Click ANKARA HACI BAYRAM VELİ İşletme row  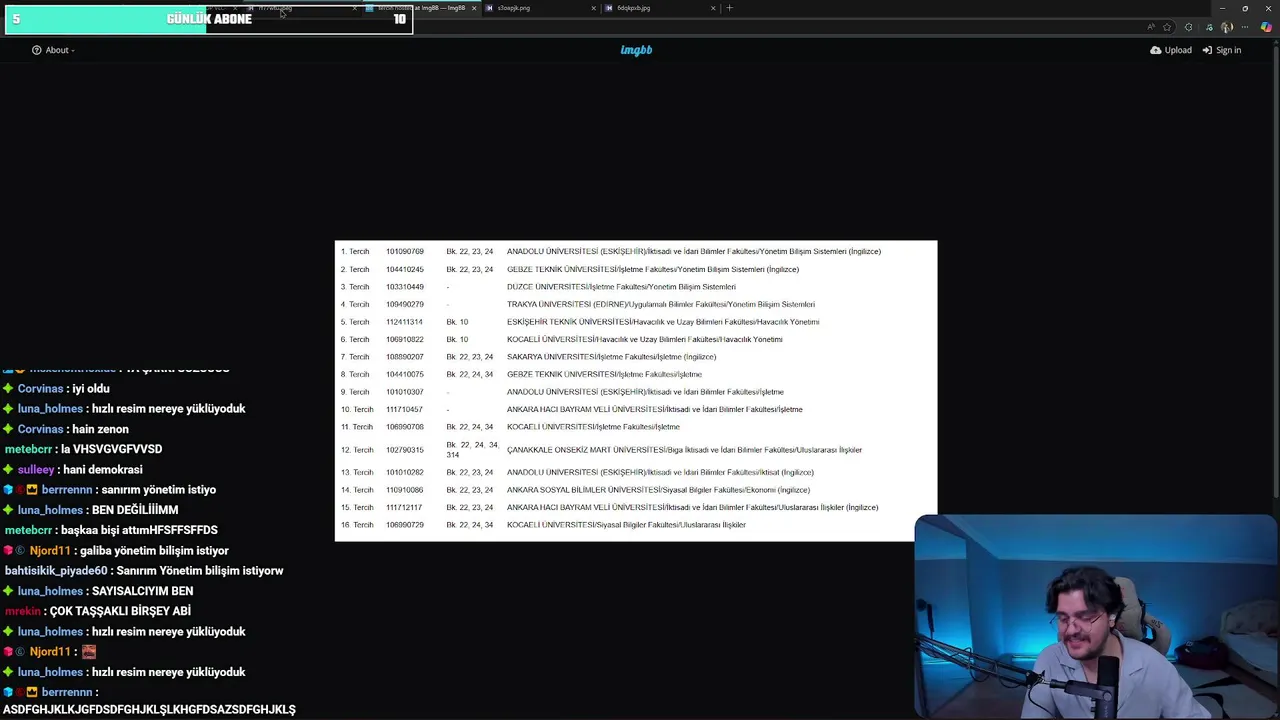tap(654, 409)
